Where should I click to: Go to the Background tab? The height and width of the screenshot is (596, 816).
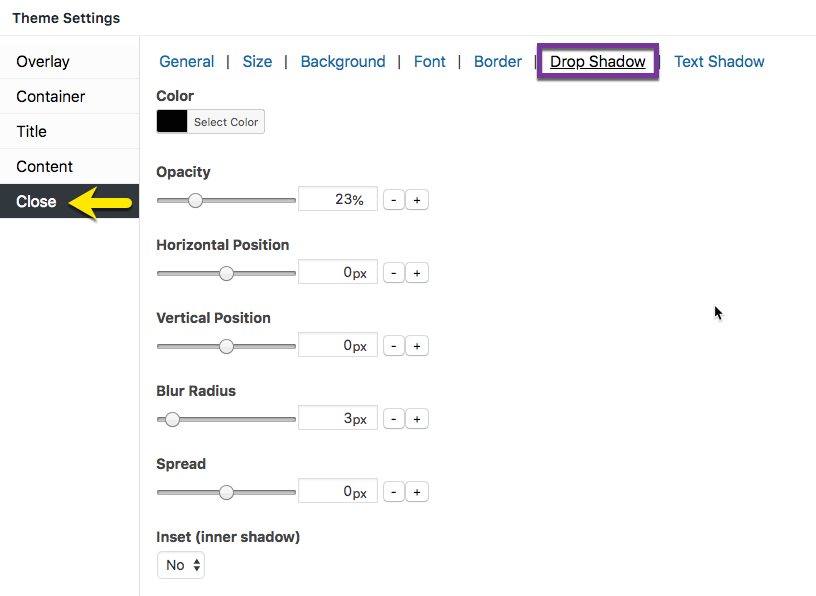click(343, 61)
